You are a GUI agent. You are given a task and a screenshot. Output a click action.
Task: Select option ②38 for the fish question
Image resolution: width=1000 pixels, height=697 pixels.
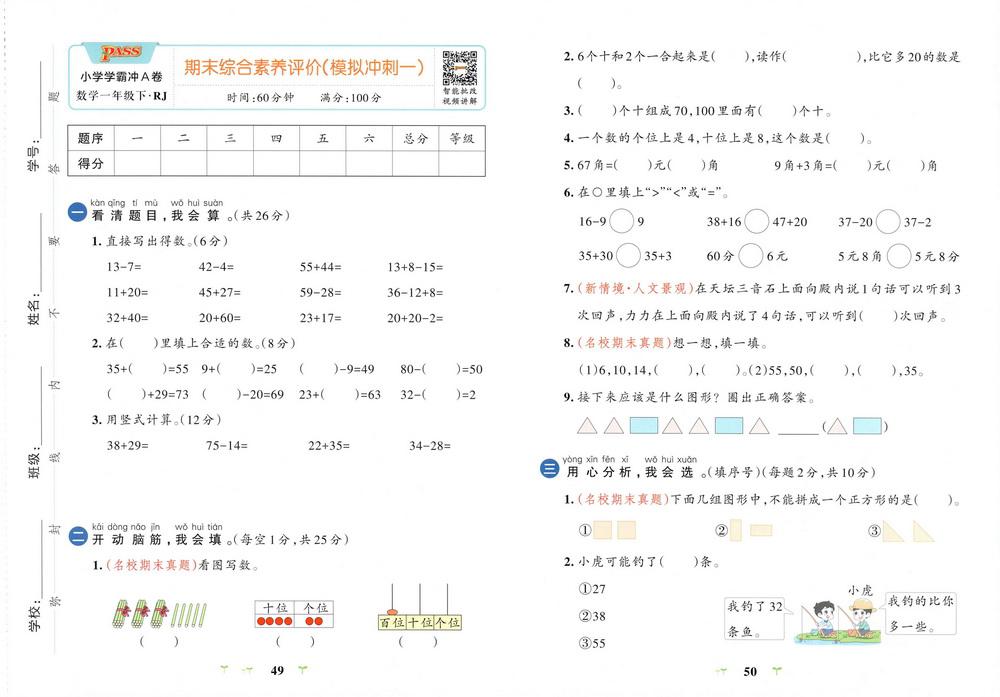[592, 616]
